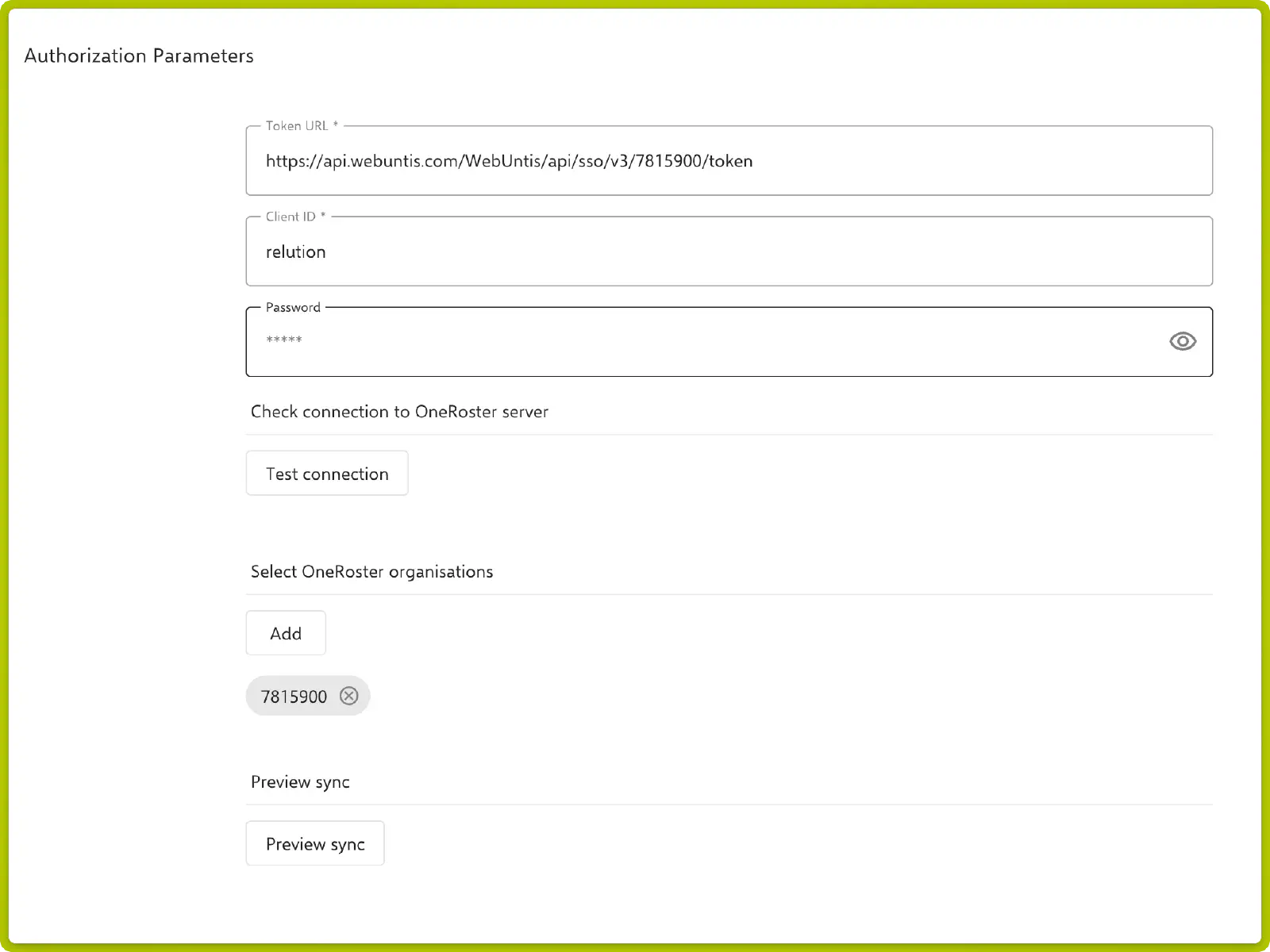Add a OneRoster organisation
This screenshot has width=1270, height=952.
coord(286,633)
